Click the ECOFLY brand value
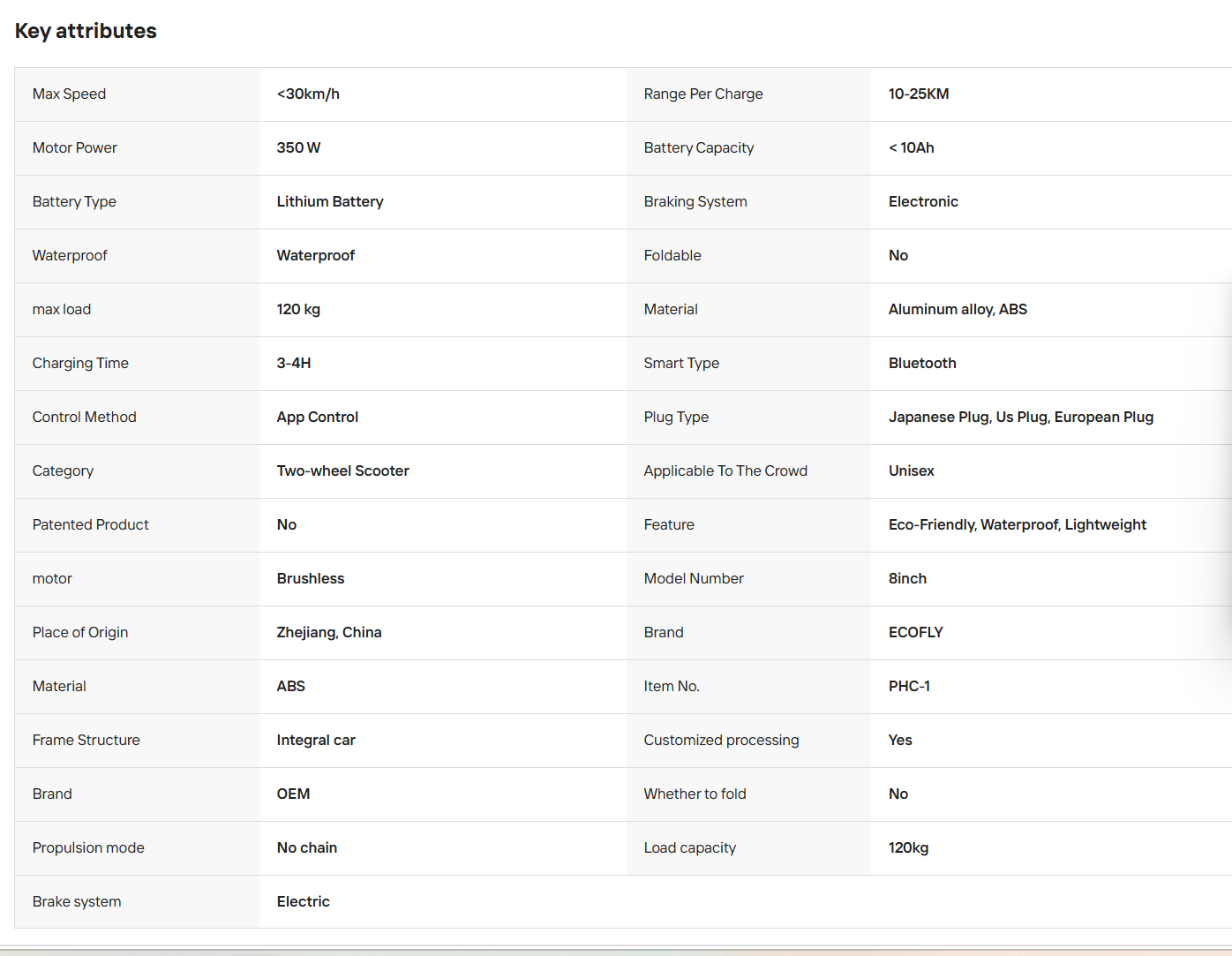Screen dimensions: 1232x956 915,632
